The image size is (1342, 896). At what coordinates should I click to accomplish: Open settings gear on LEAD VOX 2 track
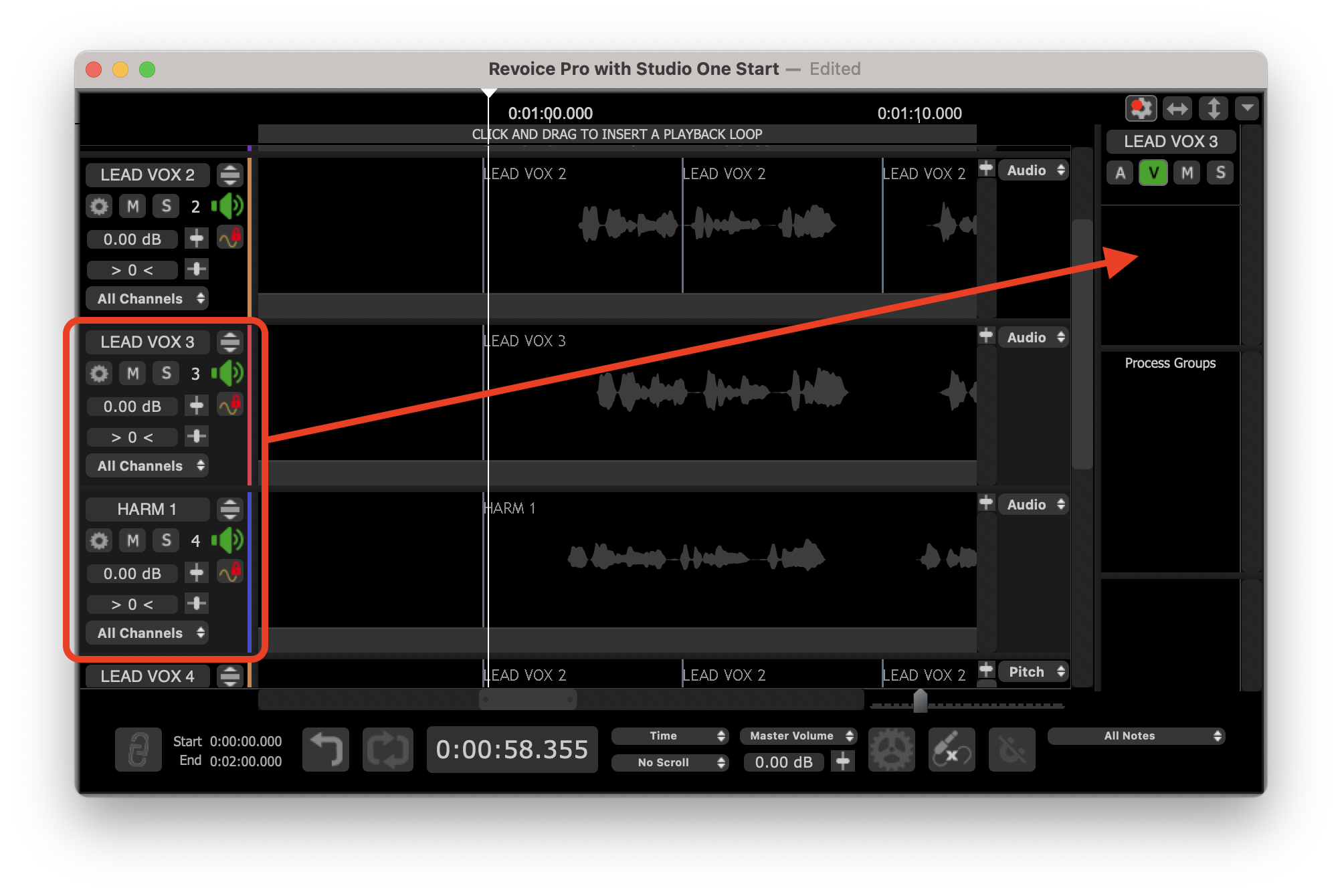point(99,206)
